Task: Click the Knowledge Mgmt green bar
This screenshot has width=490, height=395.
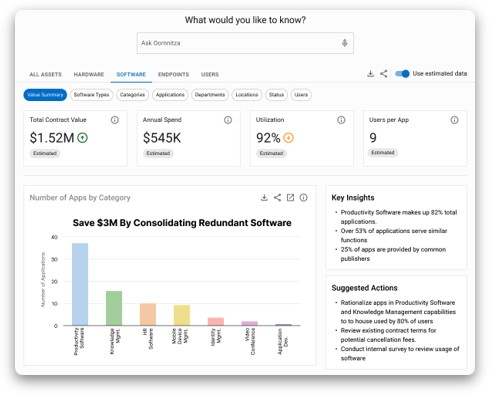Action: click(x=114, y=308)
